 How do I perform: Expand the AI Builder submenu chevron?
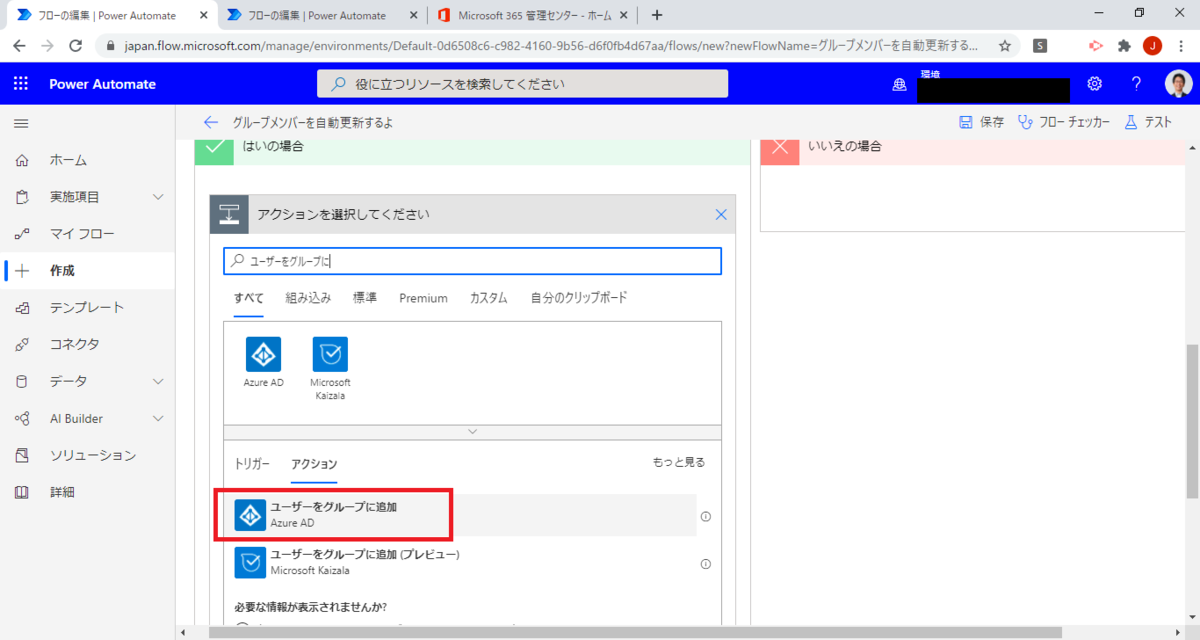coord(158,418)
